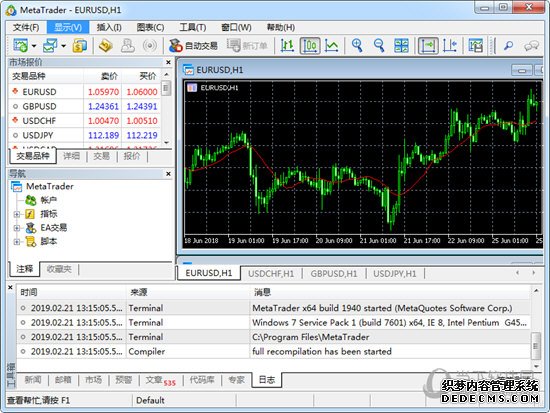Image resolution: width=550 pixels, height=413 pixels.
Task: Close the 市场报价 market watch panel
Action: click(168, 62)
